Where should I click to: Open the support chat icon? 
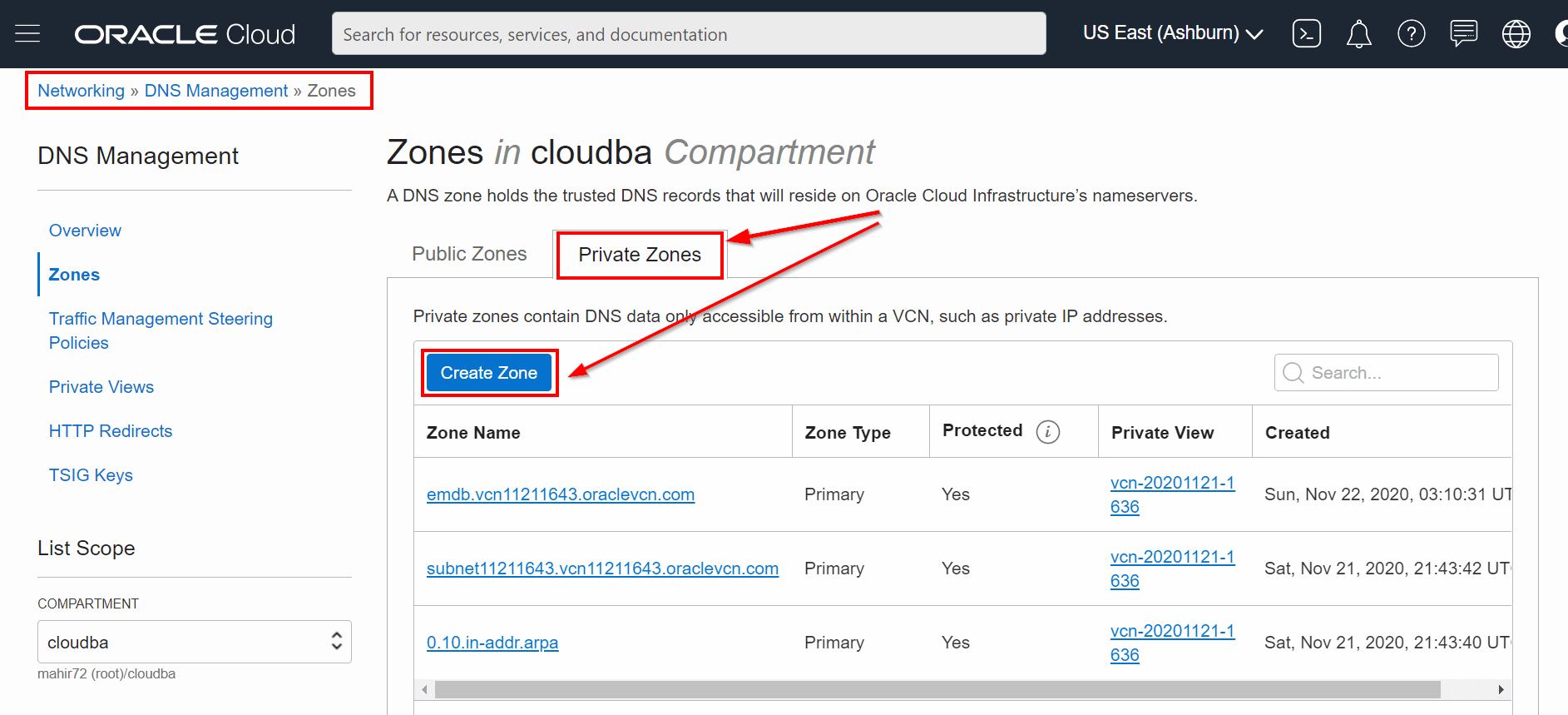[1463, 34]
